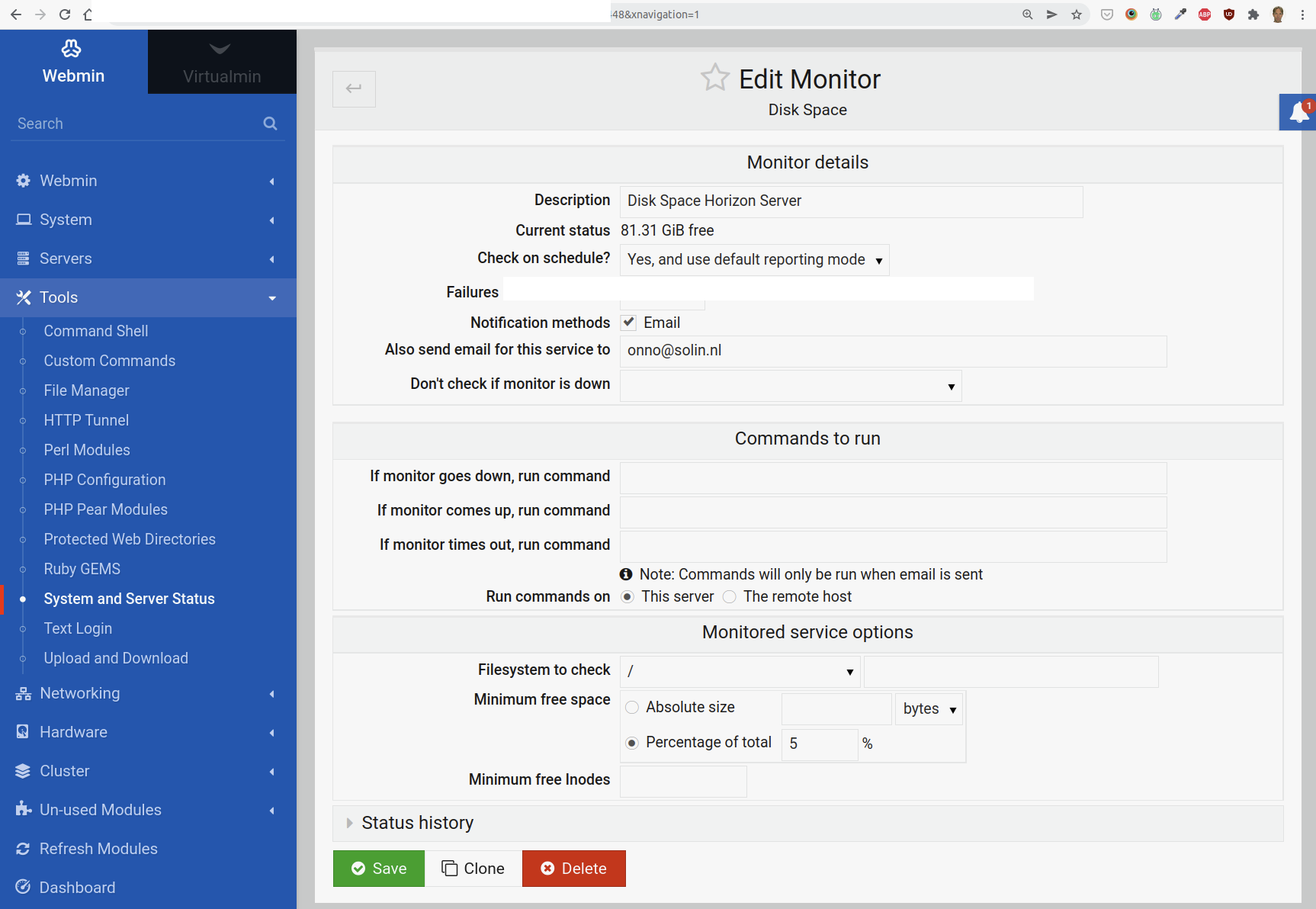The height and width of the screenshot is (909, 1316).
Task: Open the Filesystem to check dropdown
Action: pyautogui.click(x=740, y=672)
